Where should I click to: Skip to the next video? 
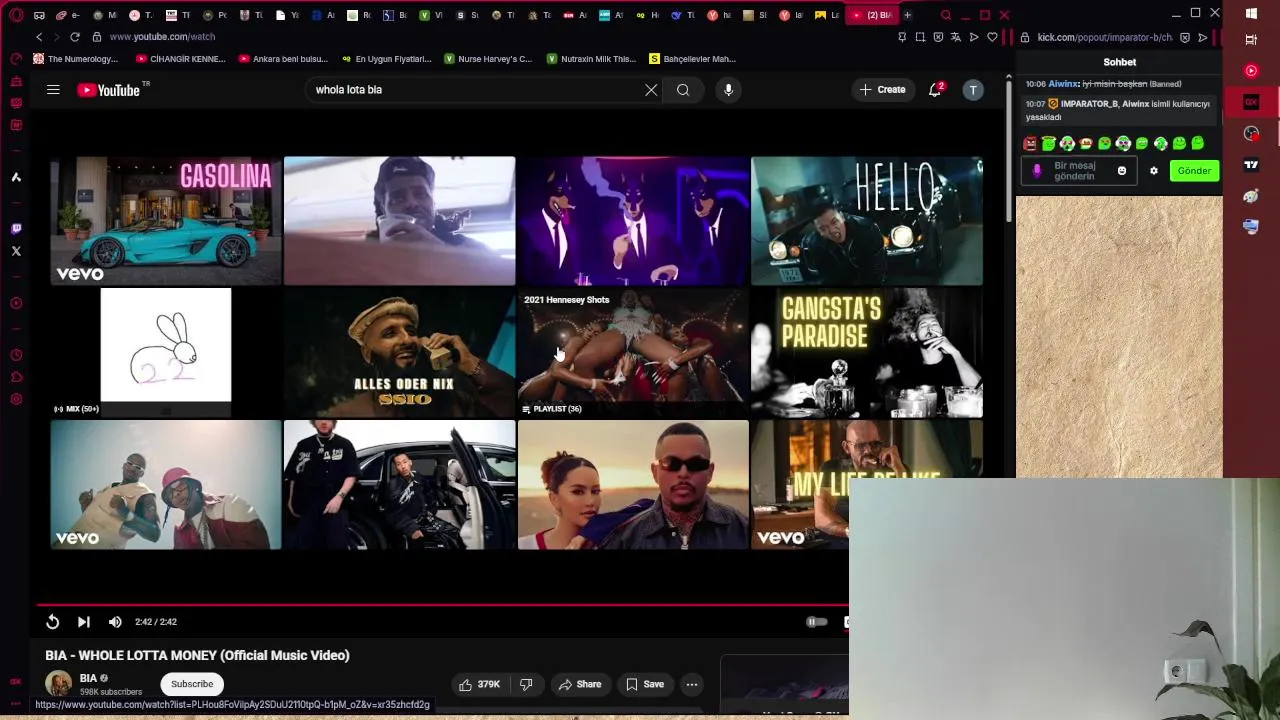coord(84,622)
